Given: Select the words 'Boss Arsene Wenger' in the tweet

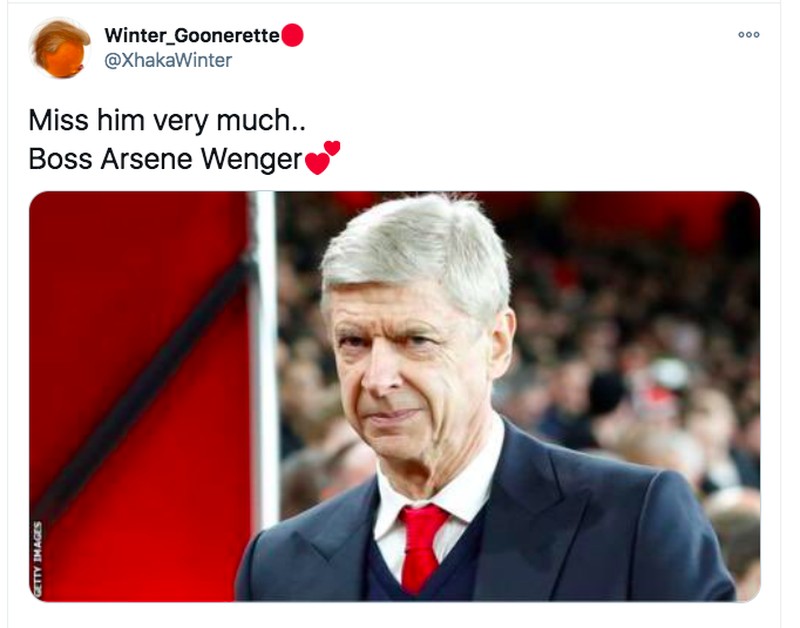Looking at the screenshot, I should click(163, 156).
